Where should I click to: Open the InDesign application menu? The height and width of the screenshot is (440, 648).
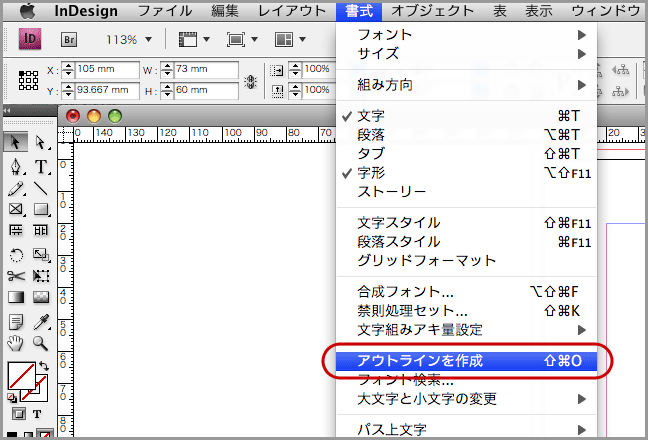[x=86, y=11]
